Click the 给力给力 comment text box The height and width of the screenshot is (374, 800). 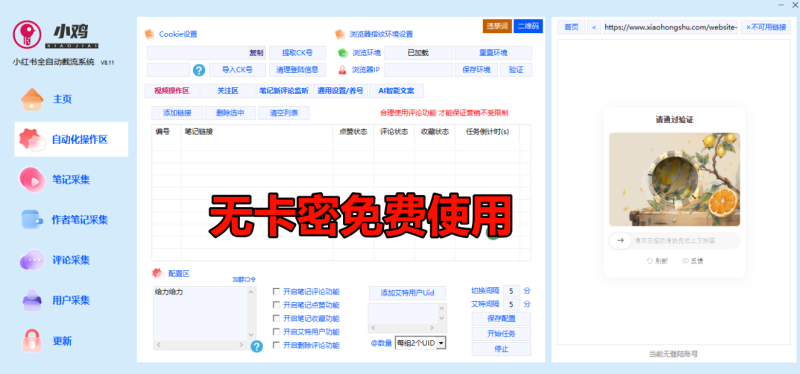coord(200,313)
